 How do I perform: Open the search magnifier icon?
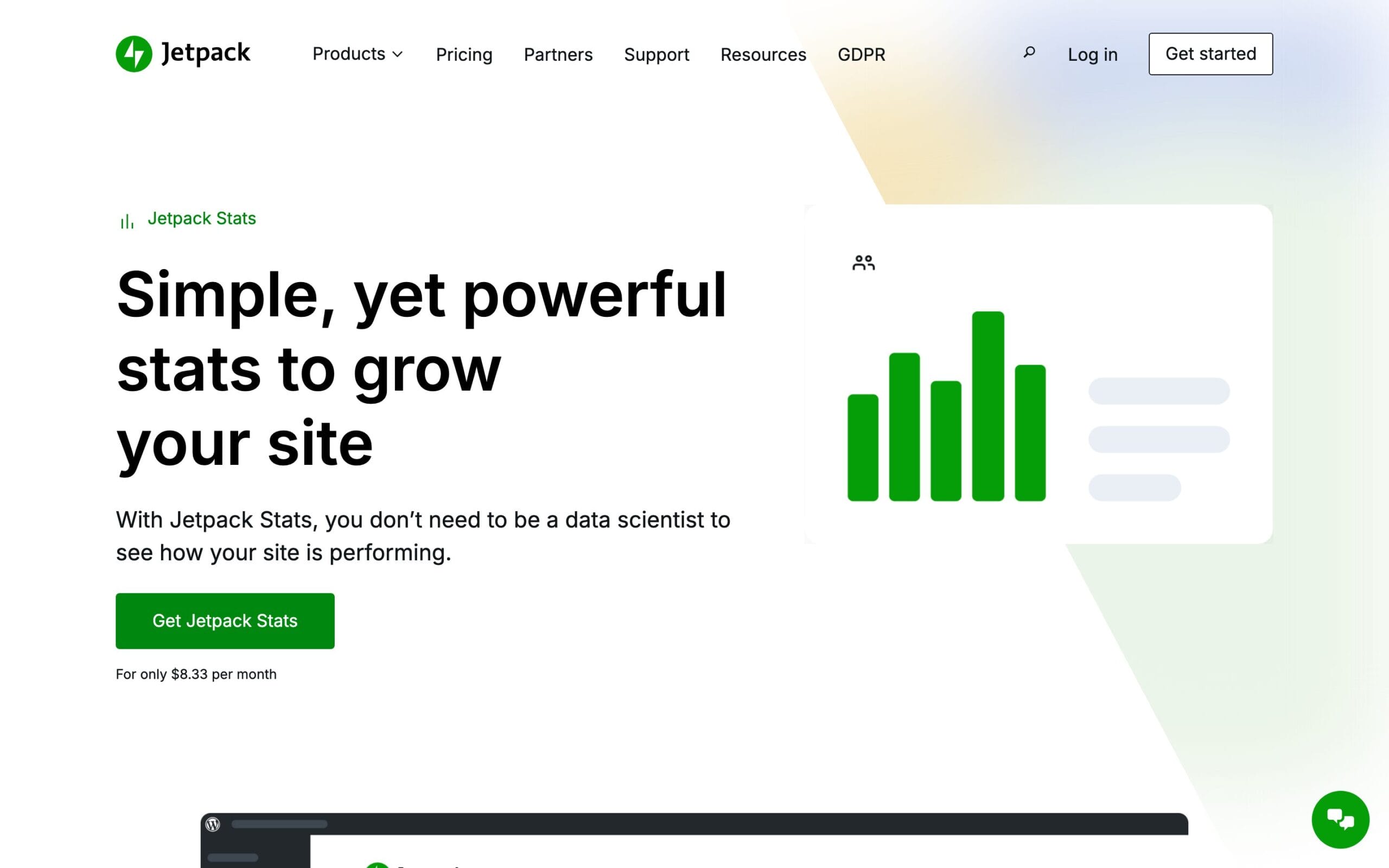1029,53
